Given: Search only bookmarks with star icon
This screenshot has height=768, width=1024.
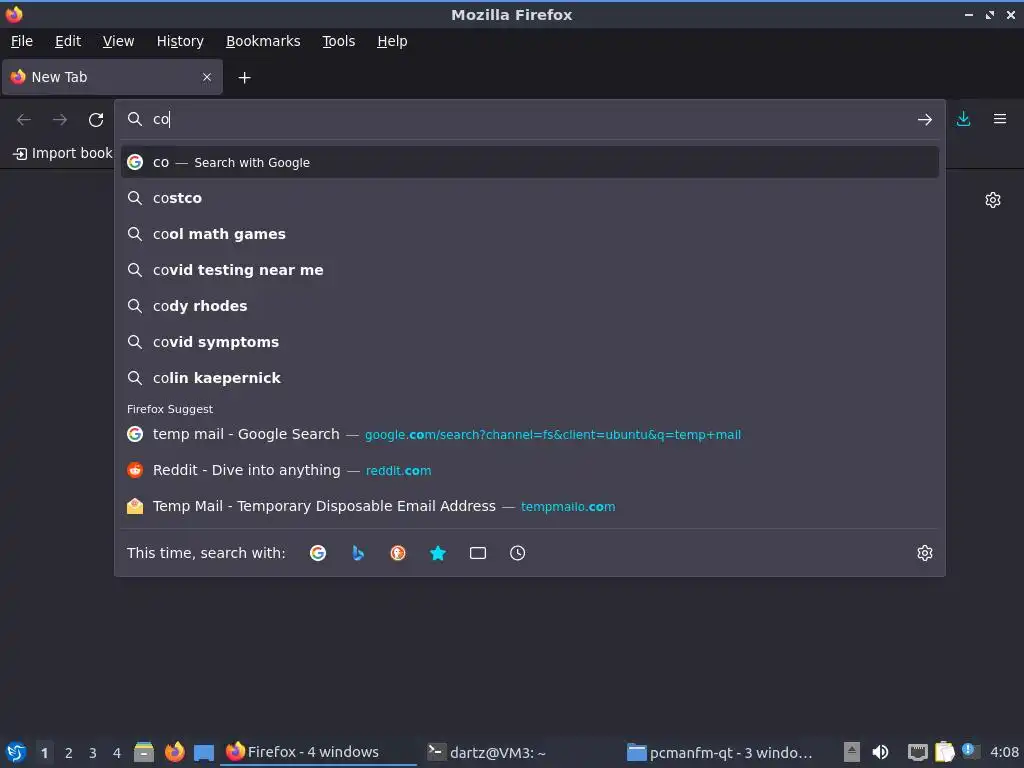Looking at the screenshot, I should coord(438,553).
